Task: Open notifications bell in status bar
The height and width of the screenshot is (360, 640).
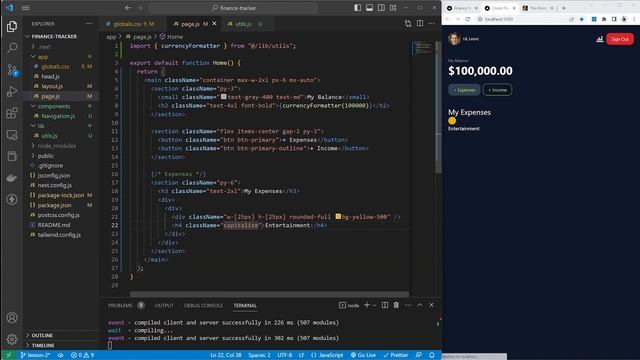Action: [431, 355]
